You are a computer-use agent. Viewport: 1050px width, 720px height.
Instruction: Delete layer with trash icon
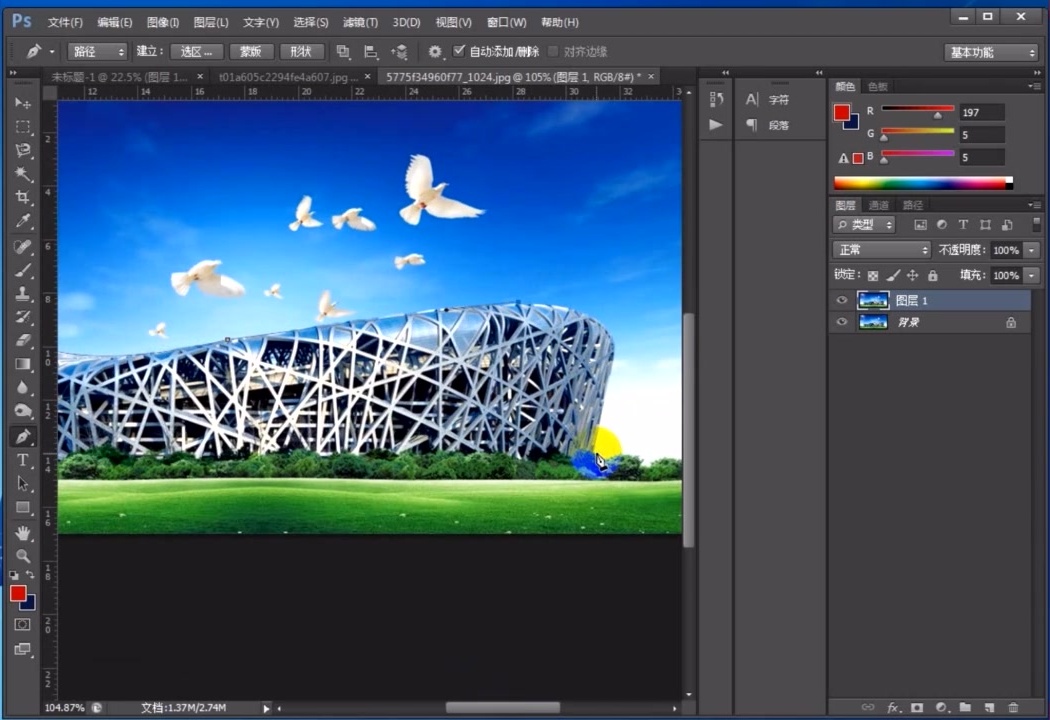click(x=1013, y=707)
